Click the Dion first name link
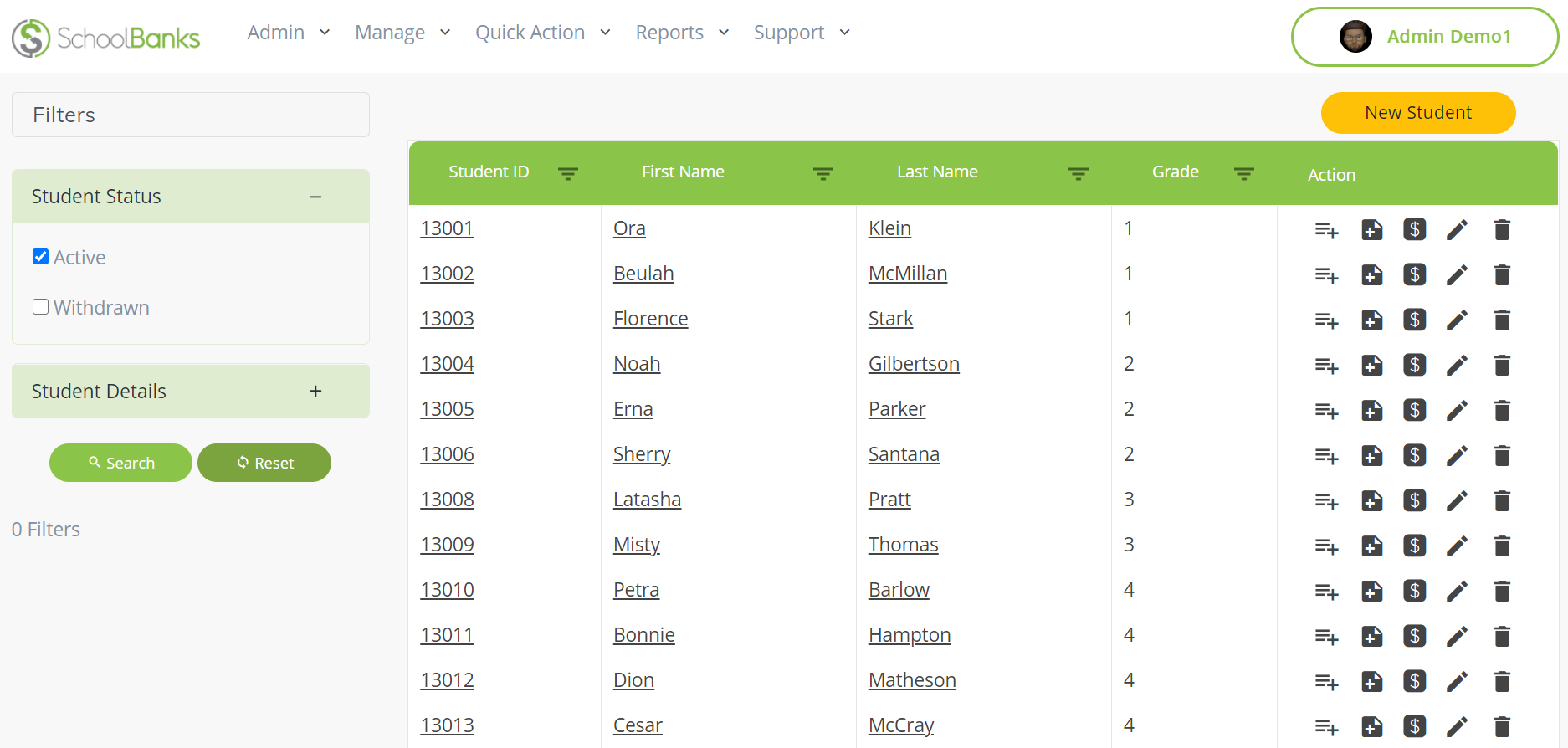The image size is (1568, 748). coord(633,680)
